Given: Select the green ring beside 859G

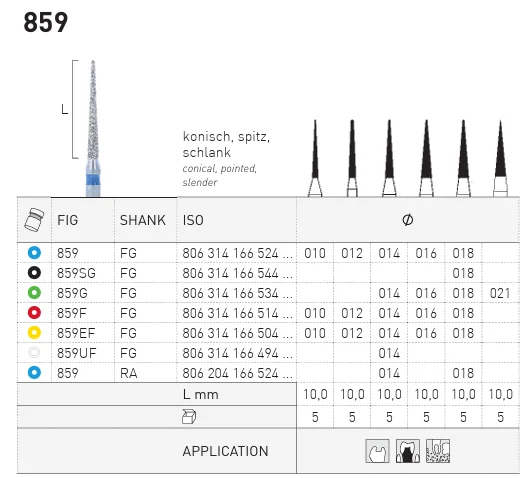Looking at the screenshot, I should coord(34,293).
